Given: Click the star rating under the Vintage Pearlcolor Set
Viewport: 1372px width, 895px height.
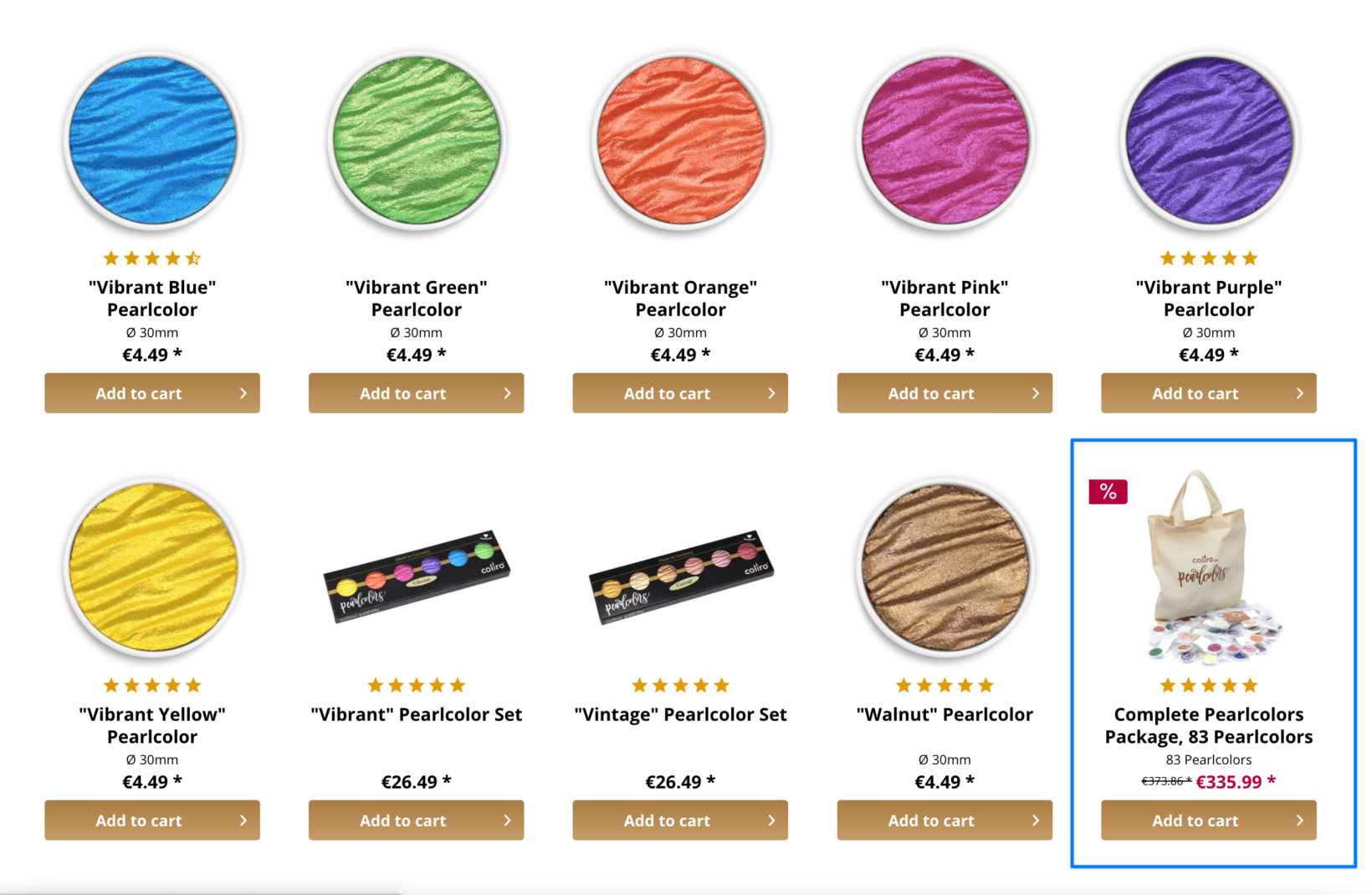Looking at the screenshot, I should tap(679, 684).
